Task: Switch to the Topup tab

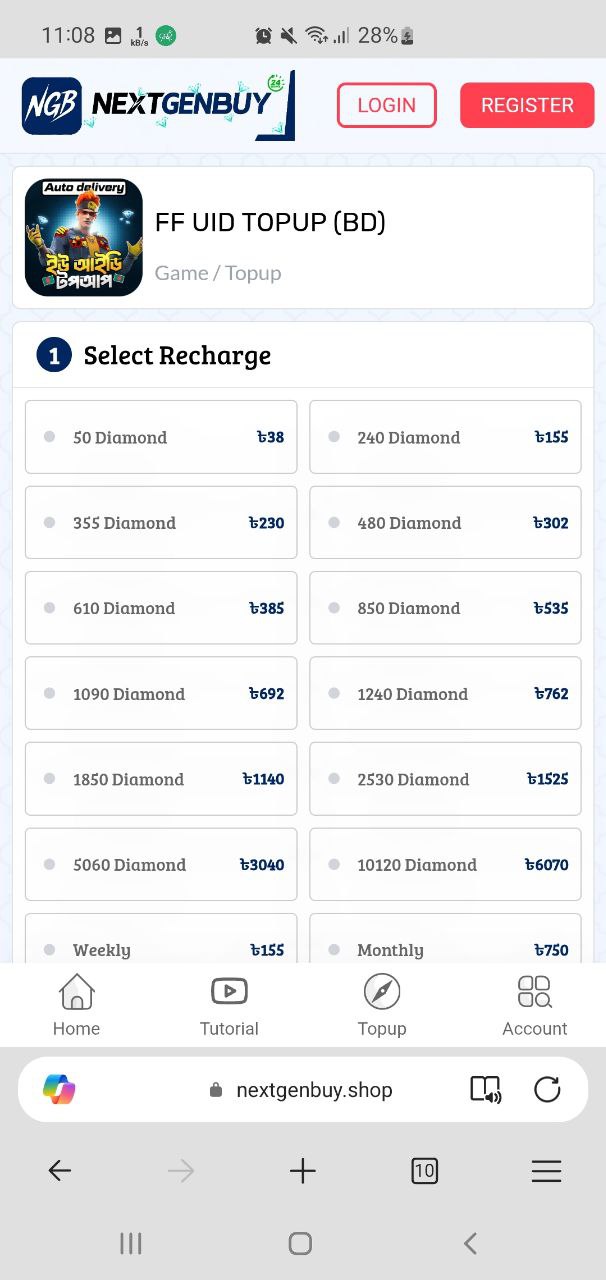Action: click(382, 1005)
